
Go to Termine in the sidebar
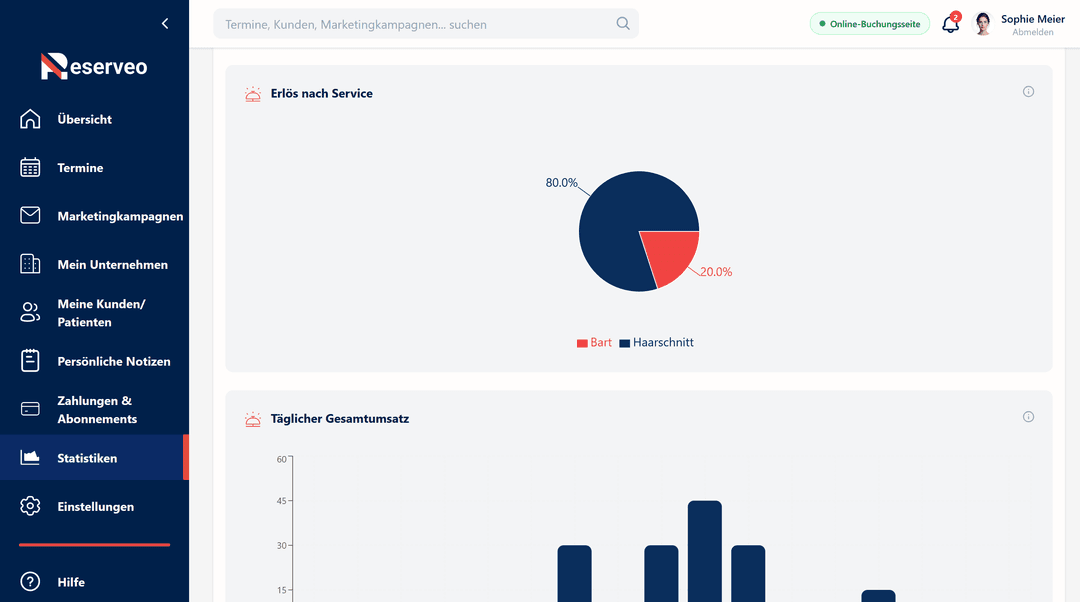click(94, 167)
